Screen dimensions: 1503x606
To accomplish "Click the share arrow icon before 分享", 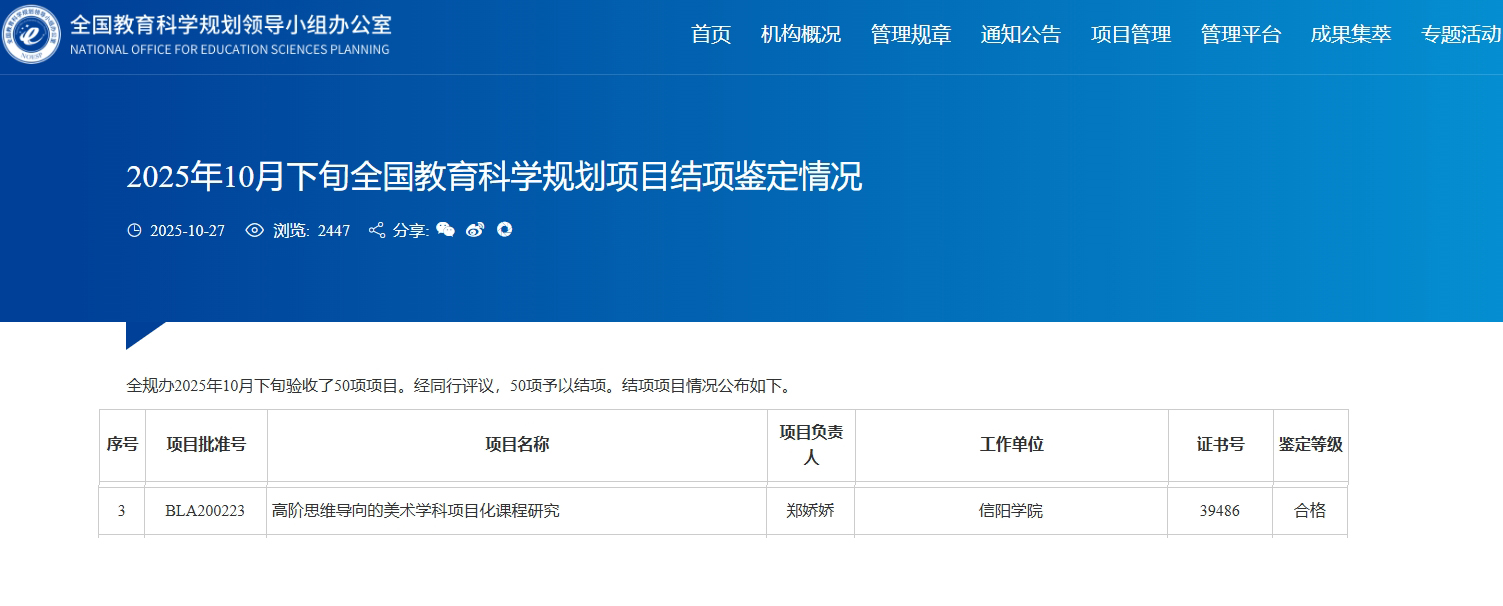I will [377, 230].
